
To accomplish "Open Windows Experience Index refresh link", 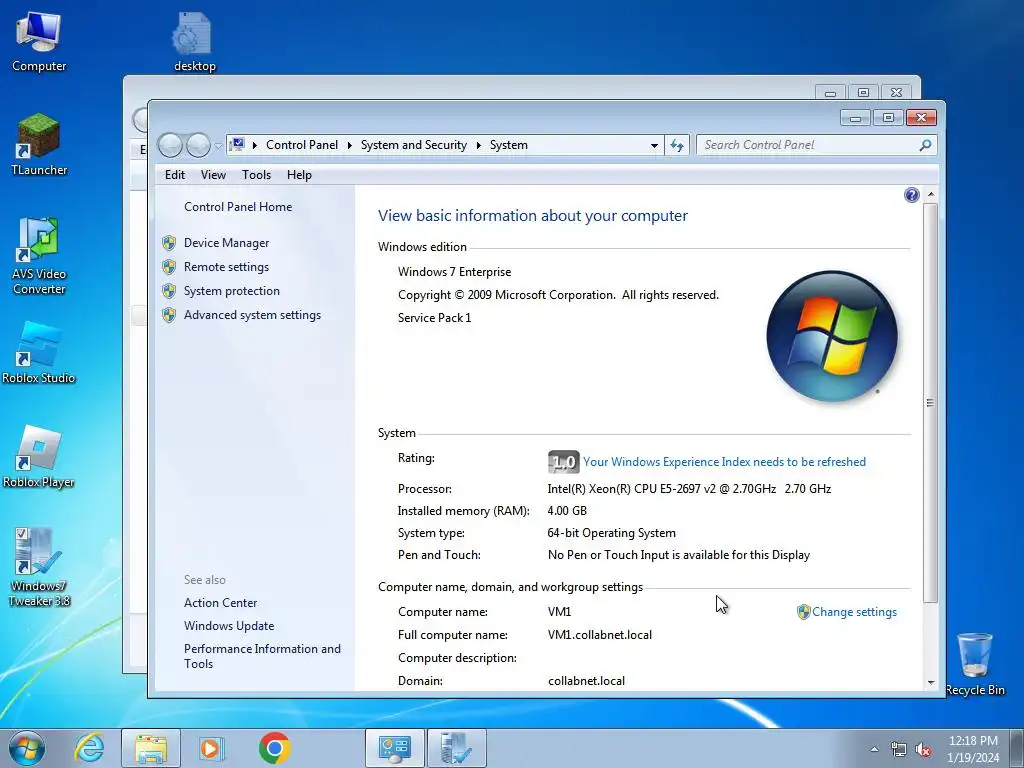I will (x=724, y=462).
